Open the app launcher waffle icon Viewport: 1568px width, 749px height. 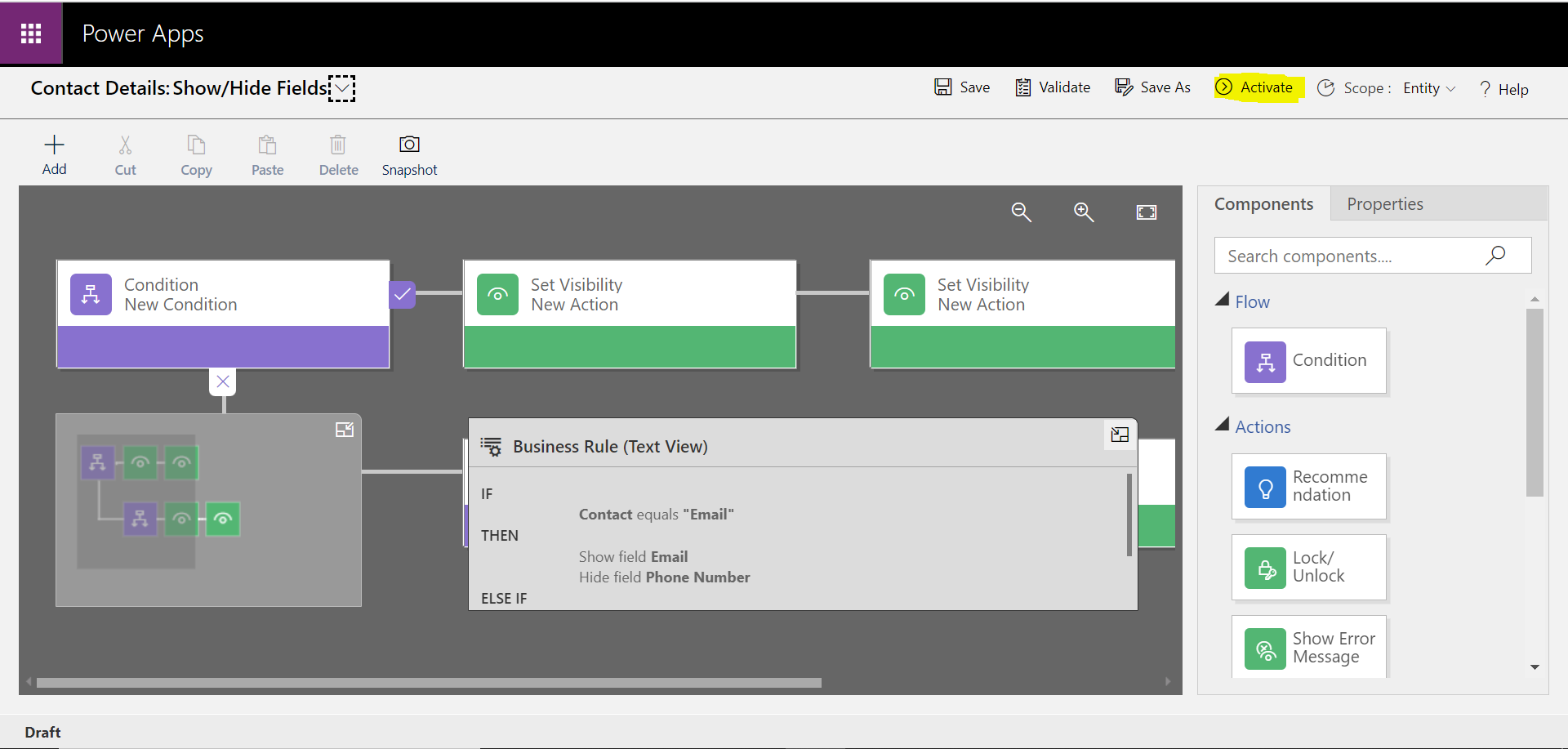pyautogui.click(x=31, y=33)
